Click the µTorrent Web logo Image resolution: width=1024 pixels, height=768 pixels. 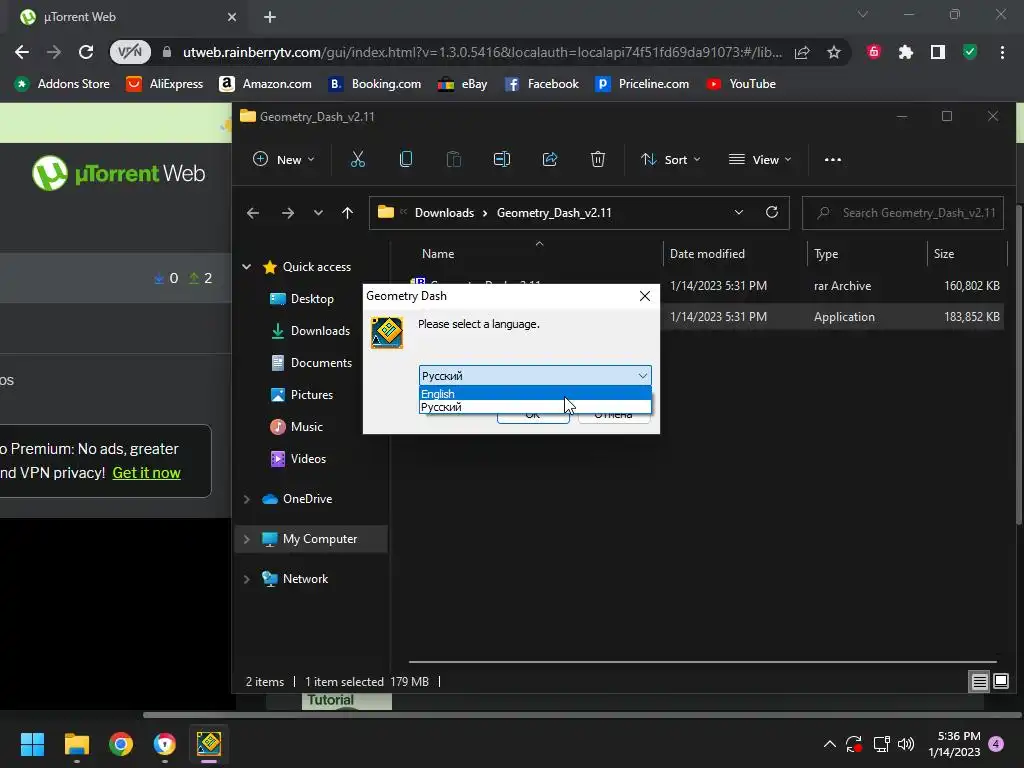tap(119, 173)
